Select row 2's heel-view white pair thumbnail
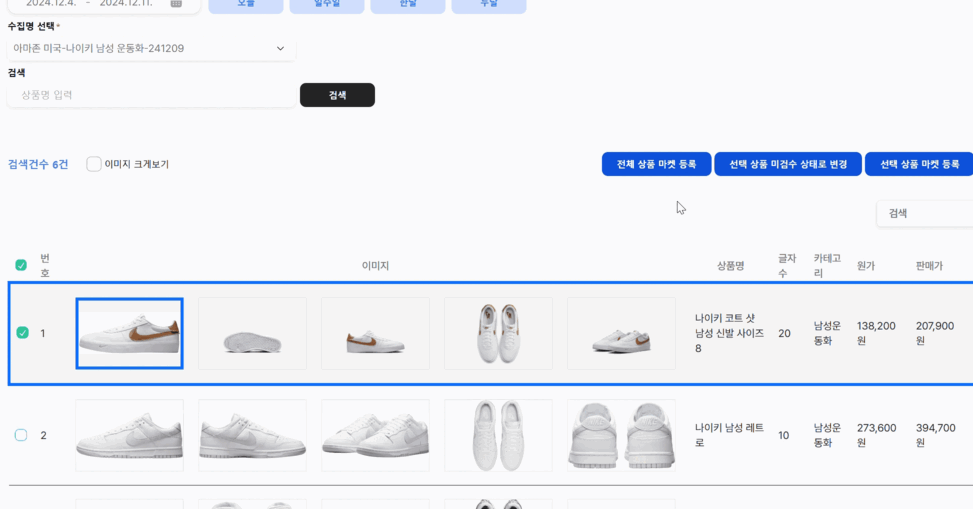The width and height of the screenshot is (973, 509). point(621,435)
